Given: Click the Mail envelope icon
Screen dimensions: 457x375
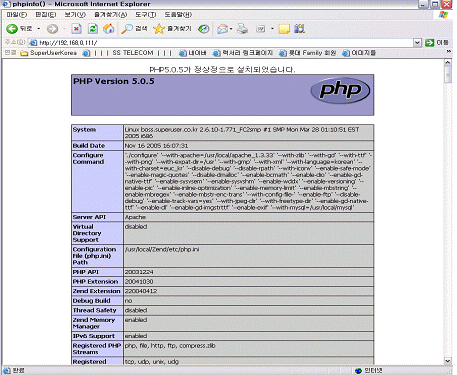Looking at the screenshot, I should [222, 29].
